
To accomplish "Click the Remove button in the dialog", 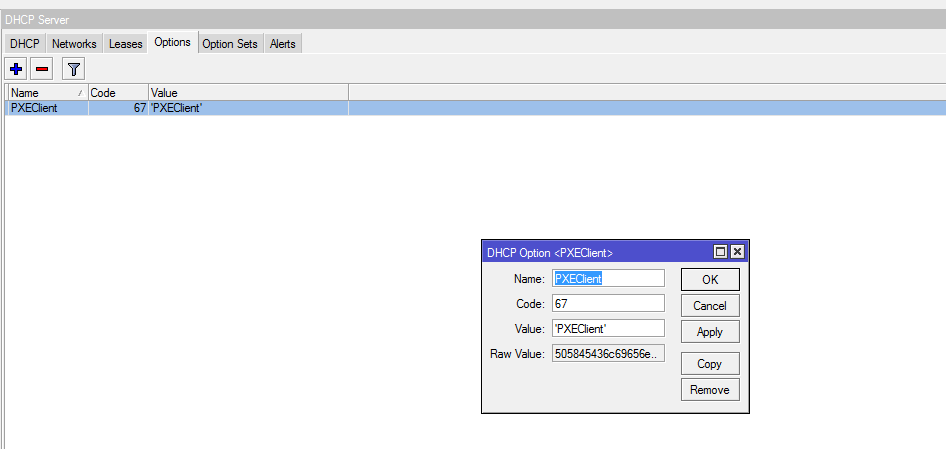I will click(x=710, y=390).
